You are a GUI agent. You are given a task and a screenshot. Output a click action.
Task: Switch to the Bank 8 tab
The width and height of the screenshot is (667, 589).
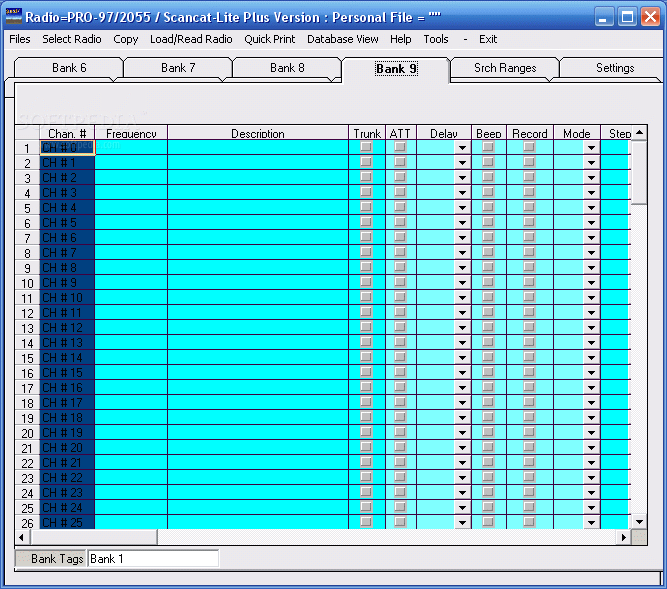tap(287, 68)
